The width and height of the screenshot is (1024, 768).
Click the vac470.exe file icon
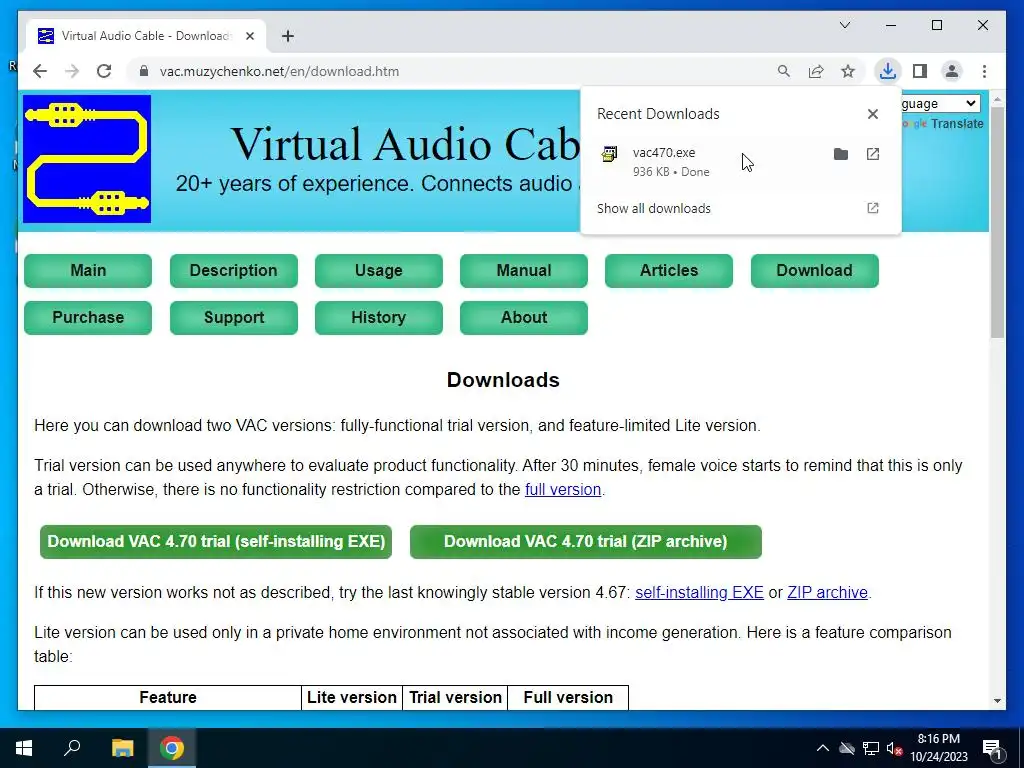(609, 154)
